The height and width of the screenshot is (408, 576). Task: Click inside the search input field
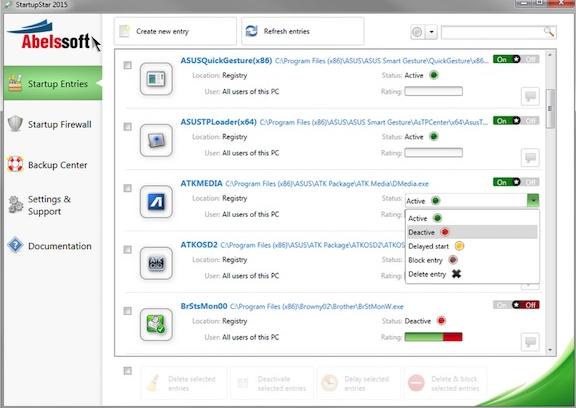492,32
